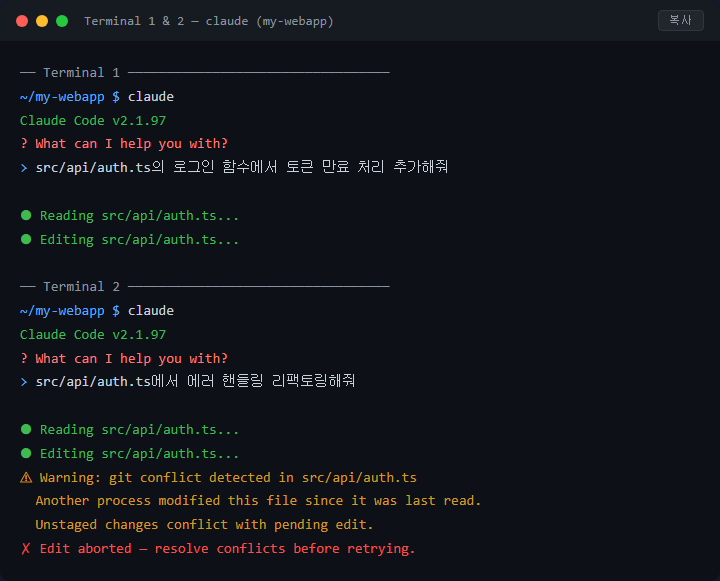The width and height of the screenshot is (720, 581).
Task: Click the red X error icon
Action: click(x=26, y=548)
